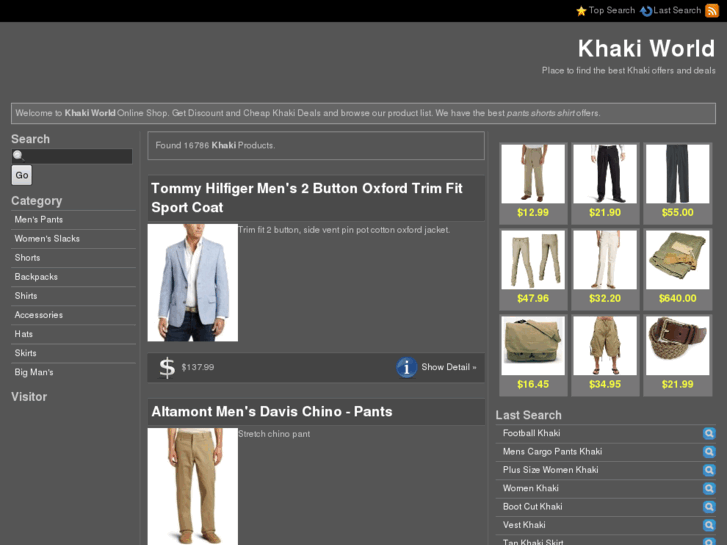The width and height of the screenshot is (727, 545).
Task: Open the Skirts category
Action: (x=25, y=353)
